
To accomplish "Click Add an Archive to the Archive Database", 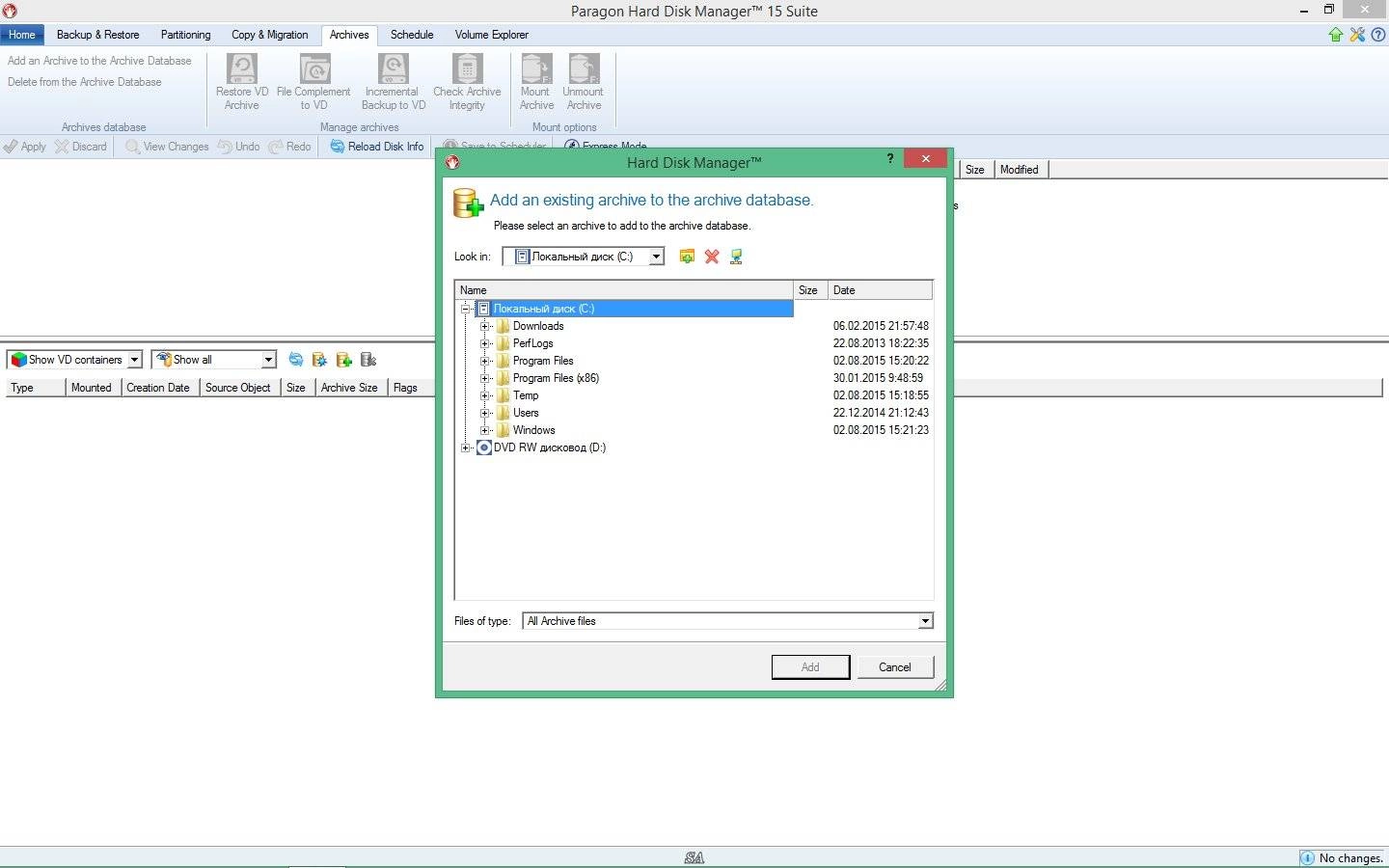I will (x=99, y=61).
